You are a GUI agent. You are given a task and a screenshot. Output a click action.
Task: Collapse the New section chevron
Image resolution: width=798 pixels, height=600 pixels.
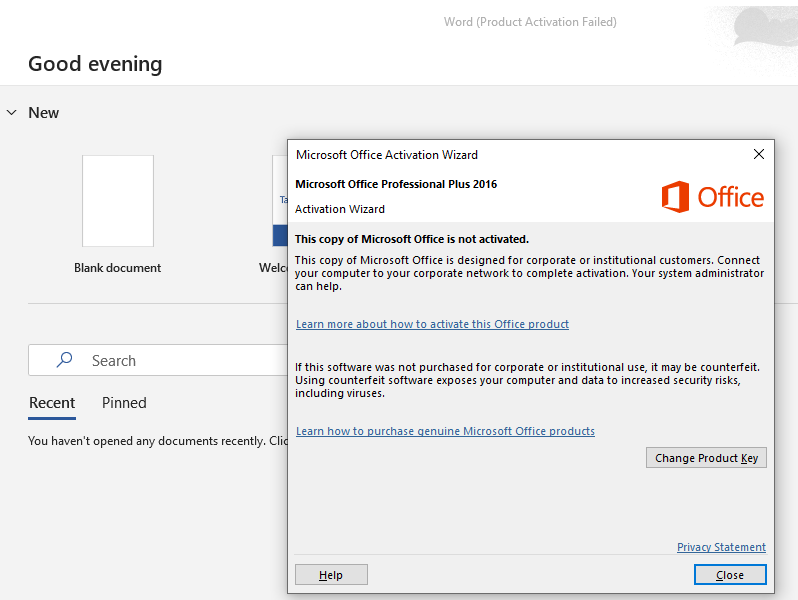point(12,113)
